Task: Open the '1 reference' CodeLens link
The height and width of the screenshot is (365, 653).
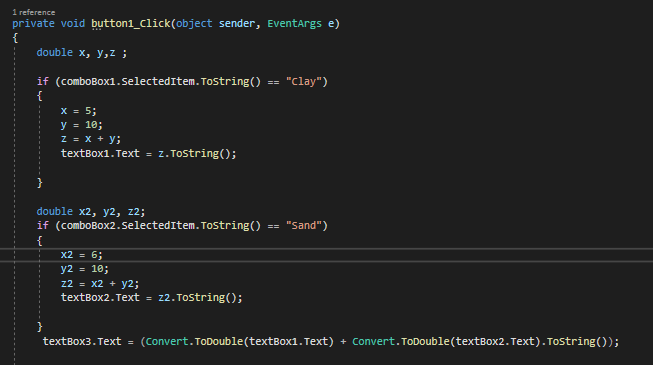Action: coord(34,12)
